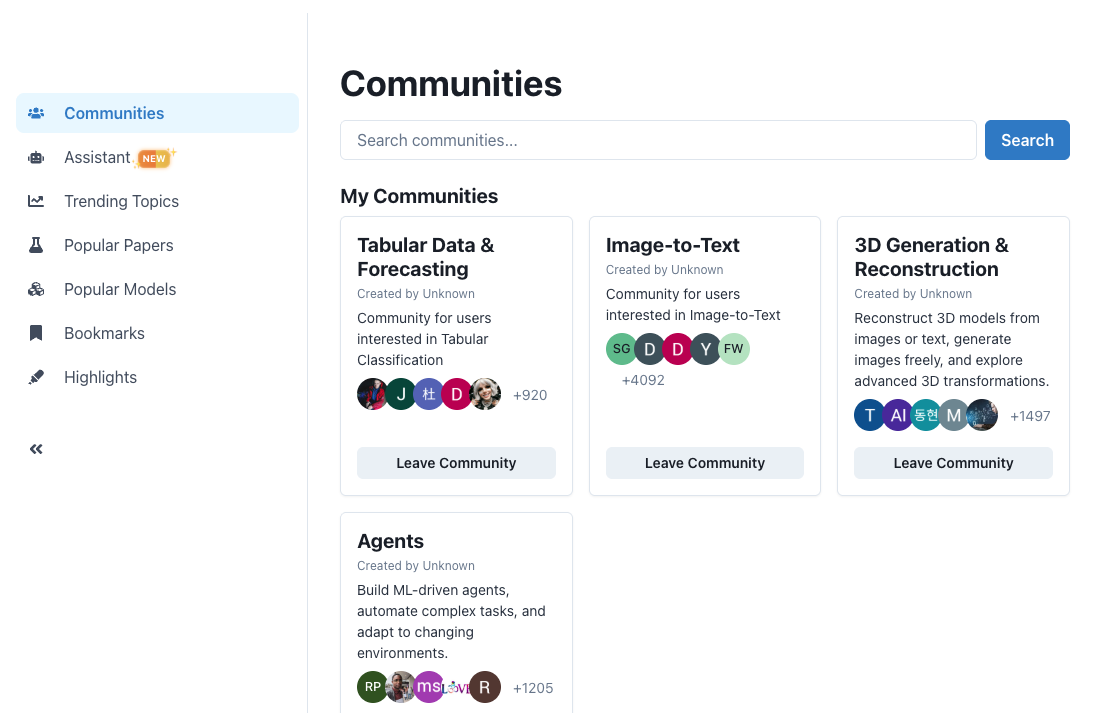Screen dimensions: 1117x713
Task: Click the SG member avatar in Image-to-Text
Action: tap(621, 349)
